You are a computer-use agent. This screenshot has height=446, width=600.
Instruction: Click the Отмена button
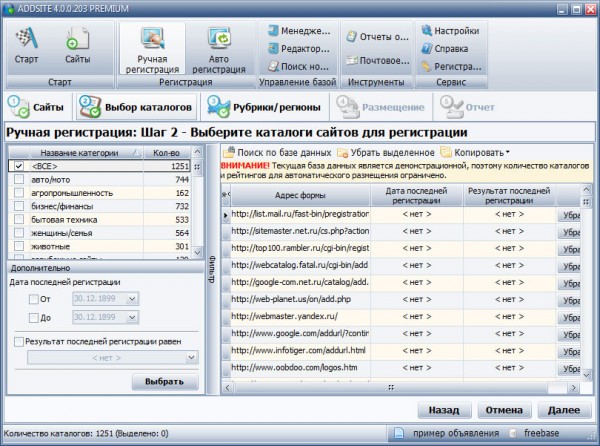pyautogui.click(x=504, y=410)
